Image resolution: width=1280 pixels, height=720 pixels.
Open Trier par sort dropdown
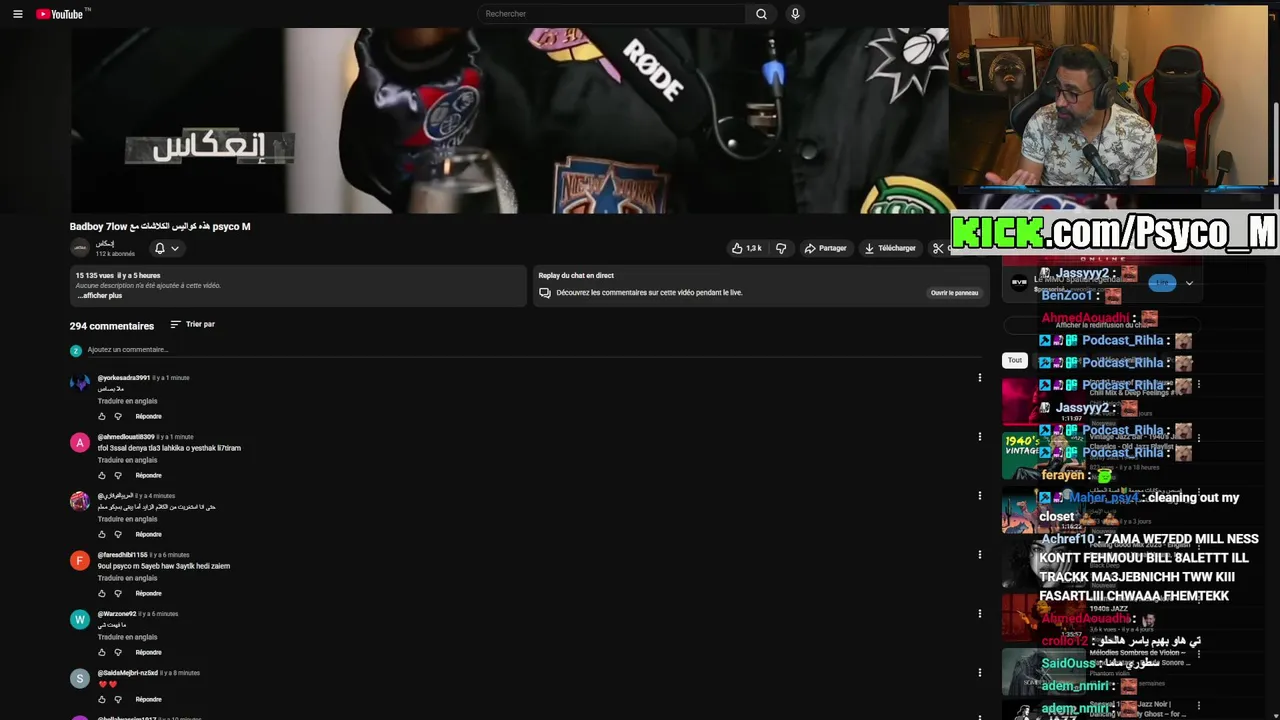pos(193,324)
